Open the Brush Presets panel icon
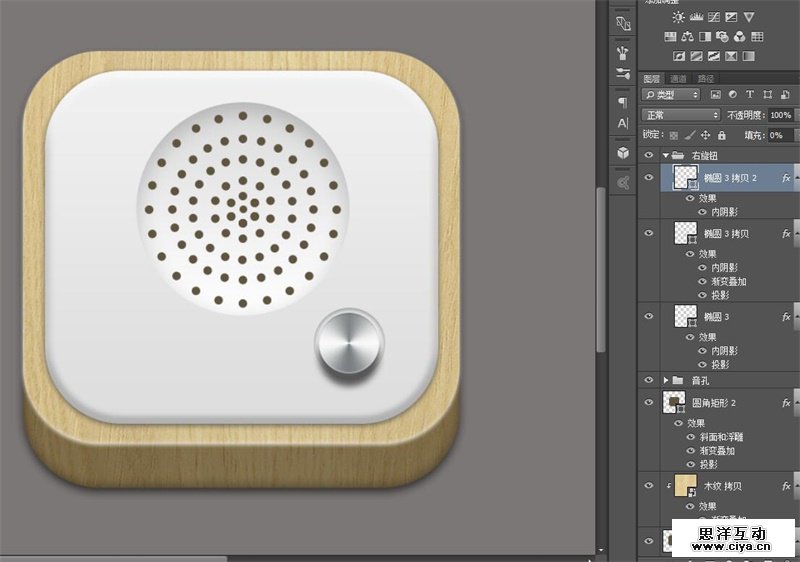Image resolution: width=800 pixels, height=562 pixels. [x=623, y=51]
